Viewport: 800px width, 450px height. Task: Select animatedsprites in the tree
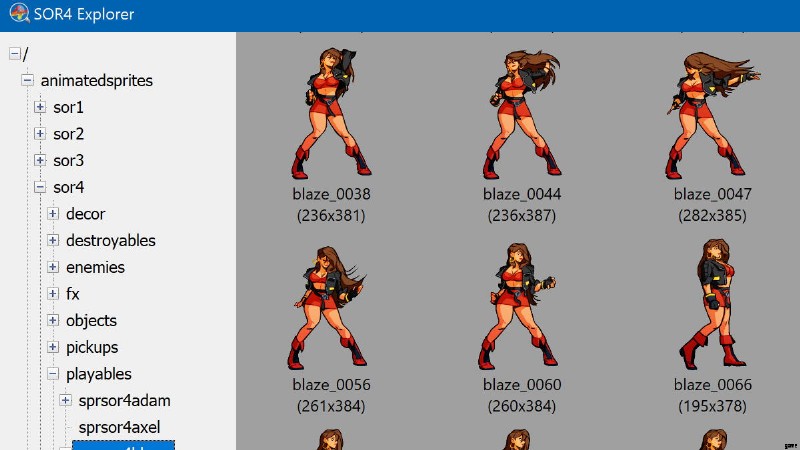(x=96, y=81)
